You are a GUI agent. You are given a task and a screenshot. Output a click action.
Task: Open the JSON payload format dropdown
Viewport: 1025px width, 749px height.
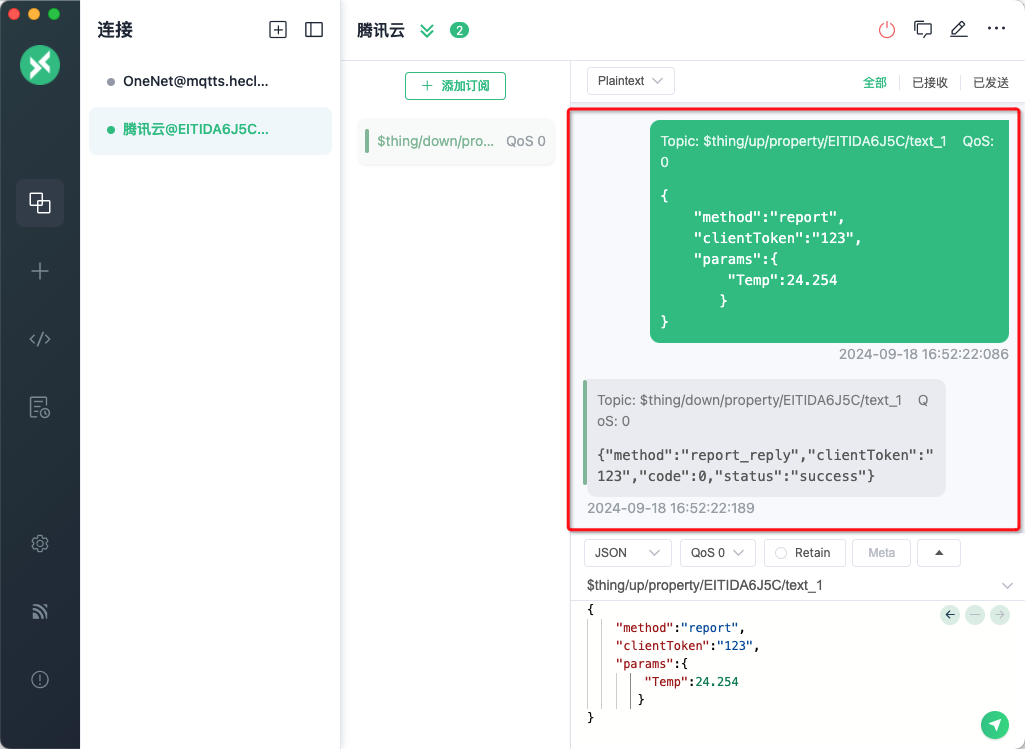[x=627, y=553]
